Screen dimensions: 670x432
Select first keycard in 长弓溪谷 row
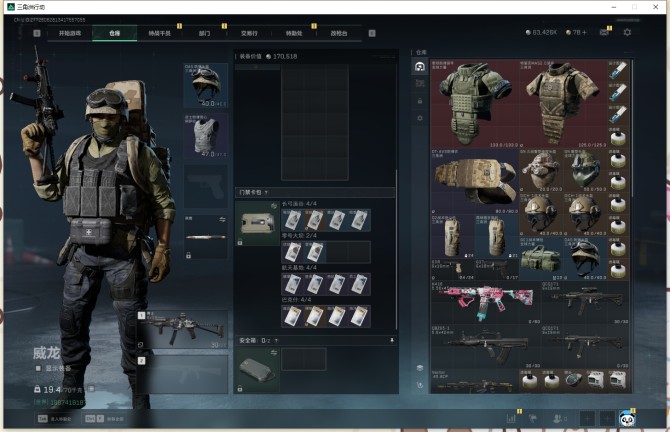pyautogui.click(x=293, y=220)
